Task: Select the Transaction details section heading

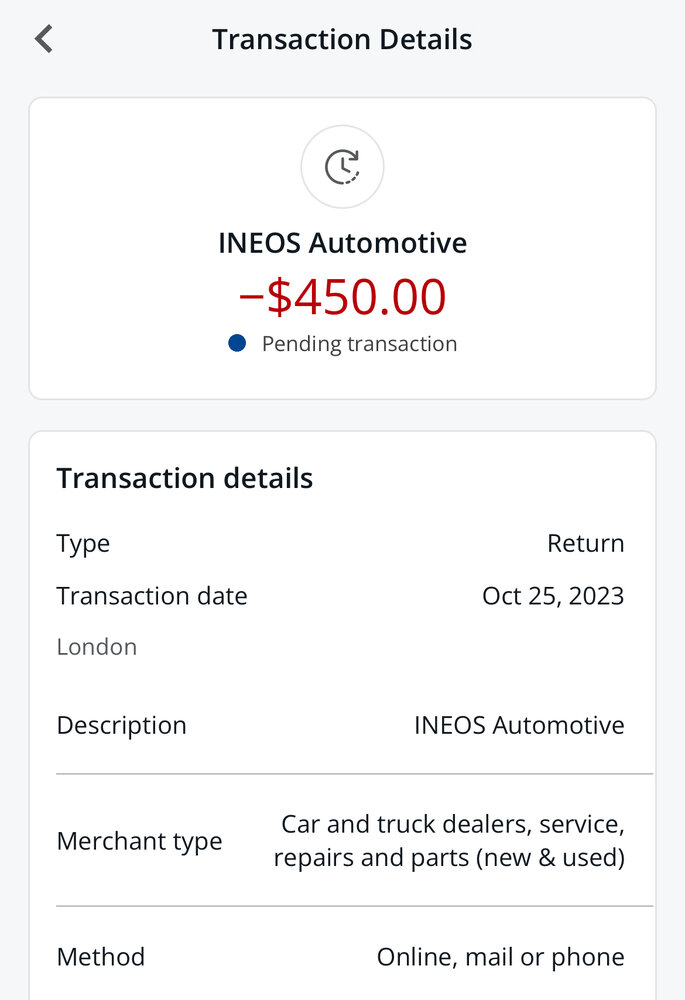Action: [185, 478]
